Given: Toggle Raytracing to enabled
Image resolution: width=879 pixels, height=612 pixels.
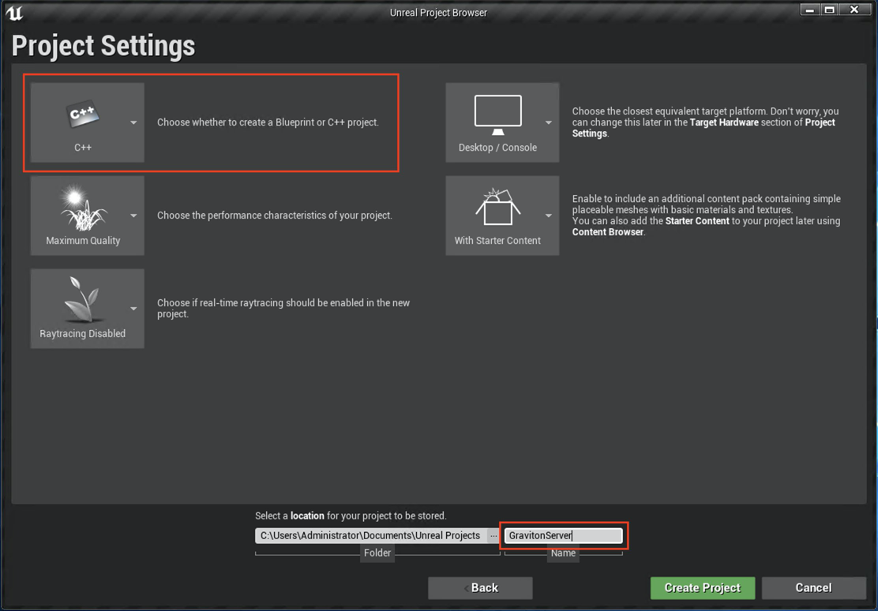Looking at the screenshot, I should tap(131, 307).
